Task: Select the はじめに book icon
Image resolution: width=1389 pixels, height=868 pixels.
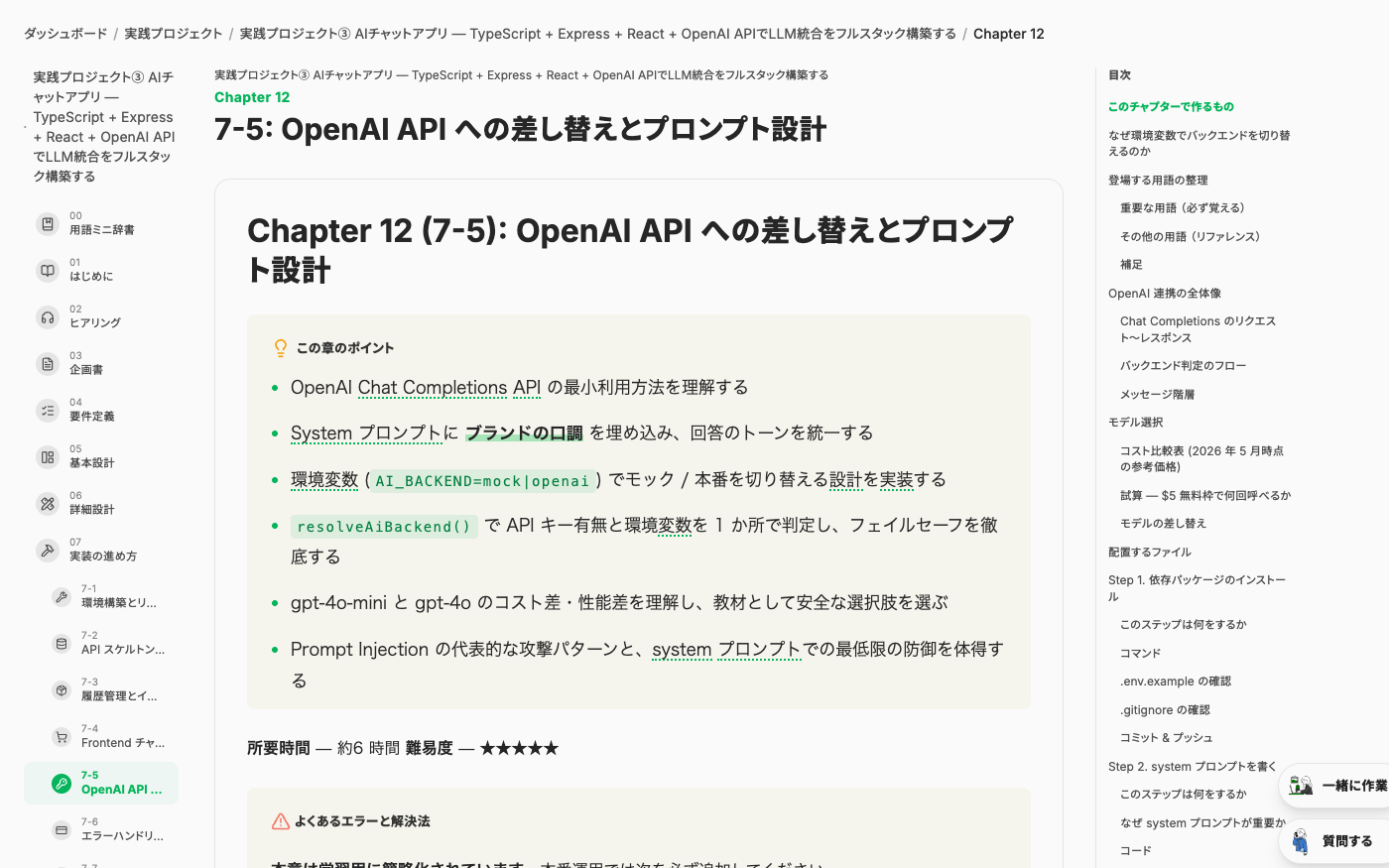Action: pos(48,270)
